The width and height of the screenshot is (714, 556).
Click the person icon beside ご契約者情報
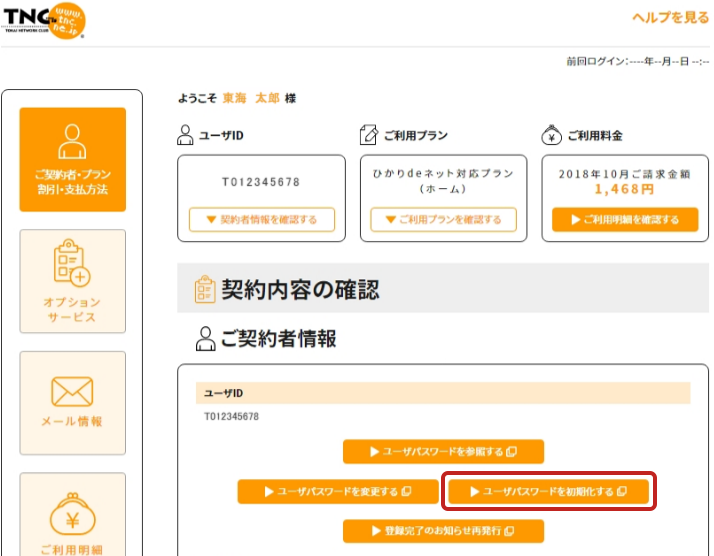(204, 339)
